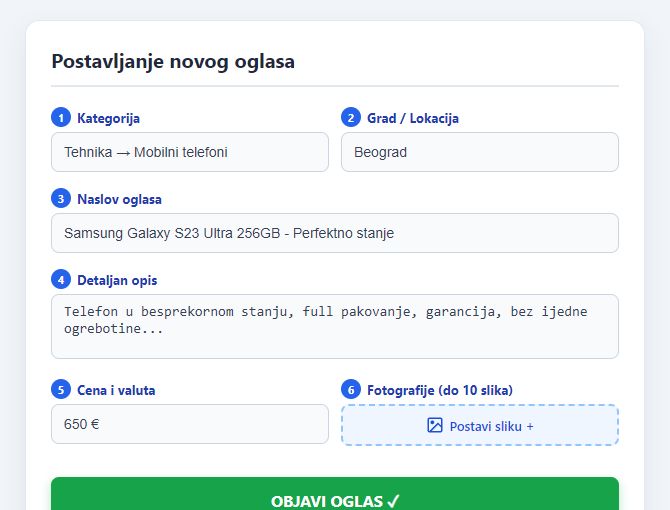Image resolution: width=670 pixels, height=510 pixels.
Task: Click inside the Detaljan opis text area
Action: [x=335, y=326]
